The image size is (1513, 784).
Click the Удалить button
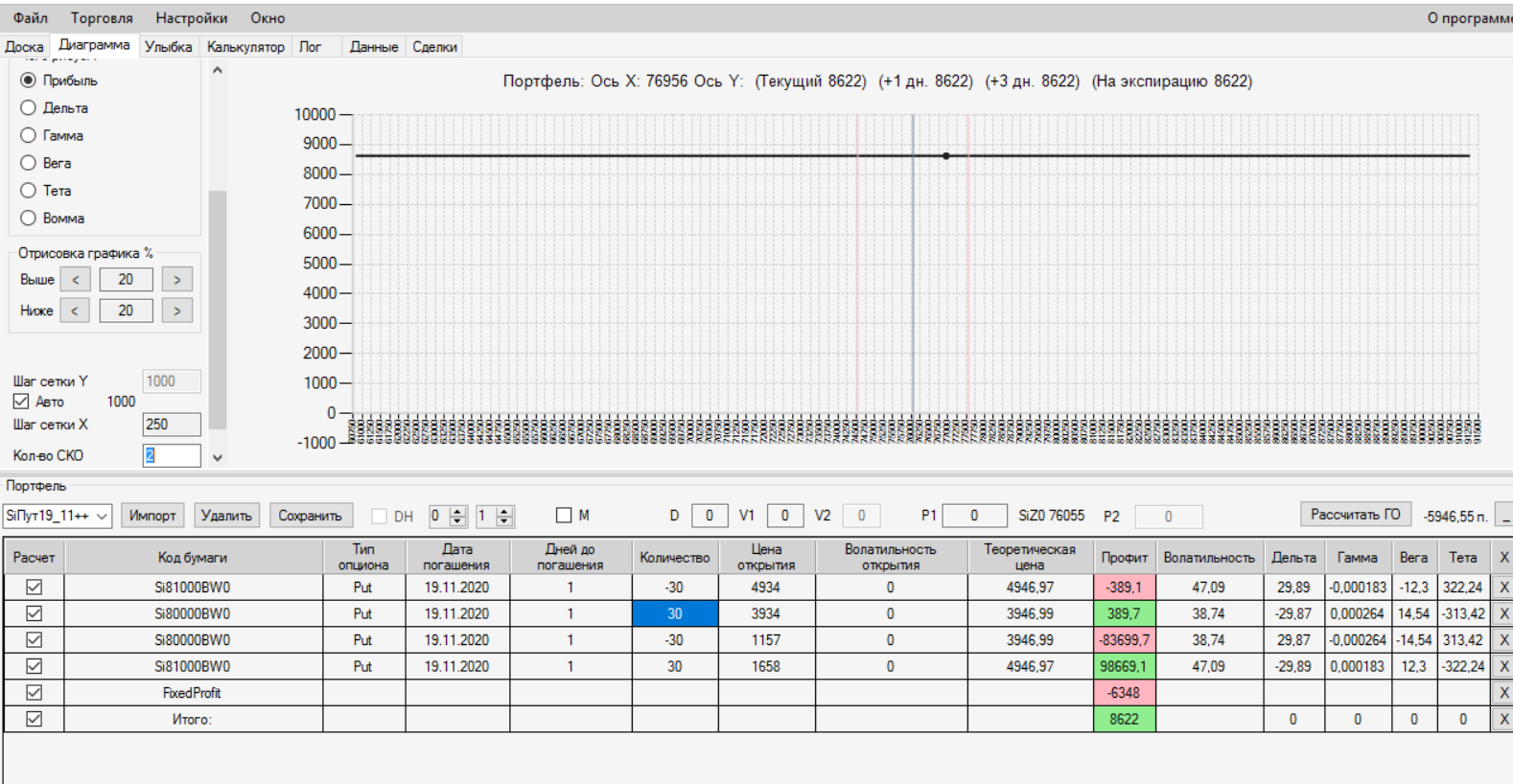click(226, 516)
